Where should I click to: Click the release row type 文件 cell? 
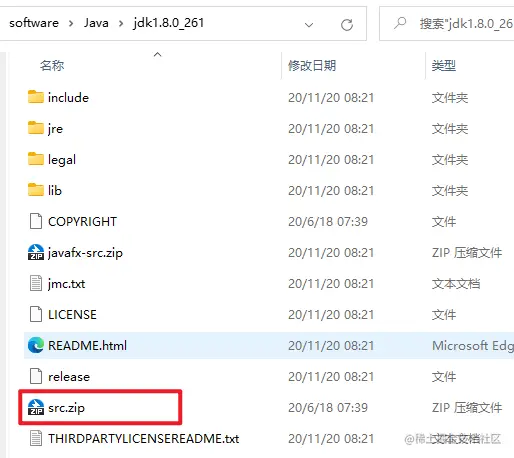(x=444, y=377)
